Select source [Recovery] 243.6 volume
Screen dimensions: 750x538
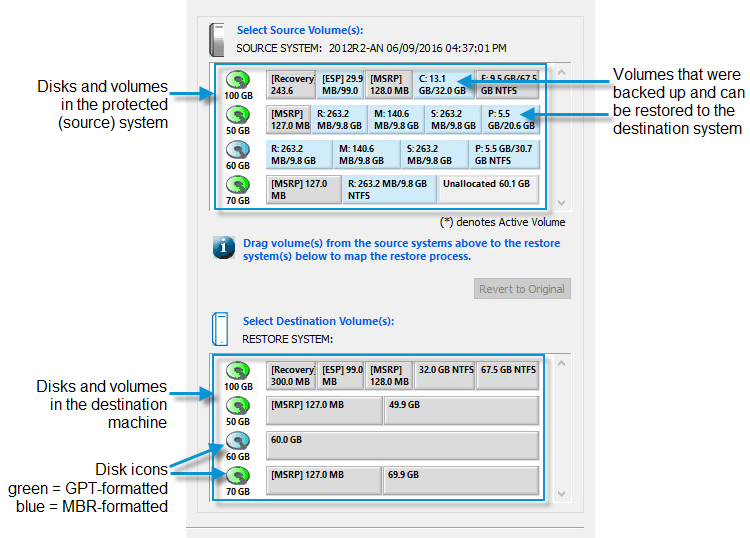291,85
